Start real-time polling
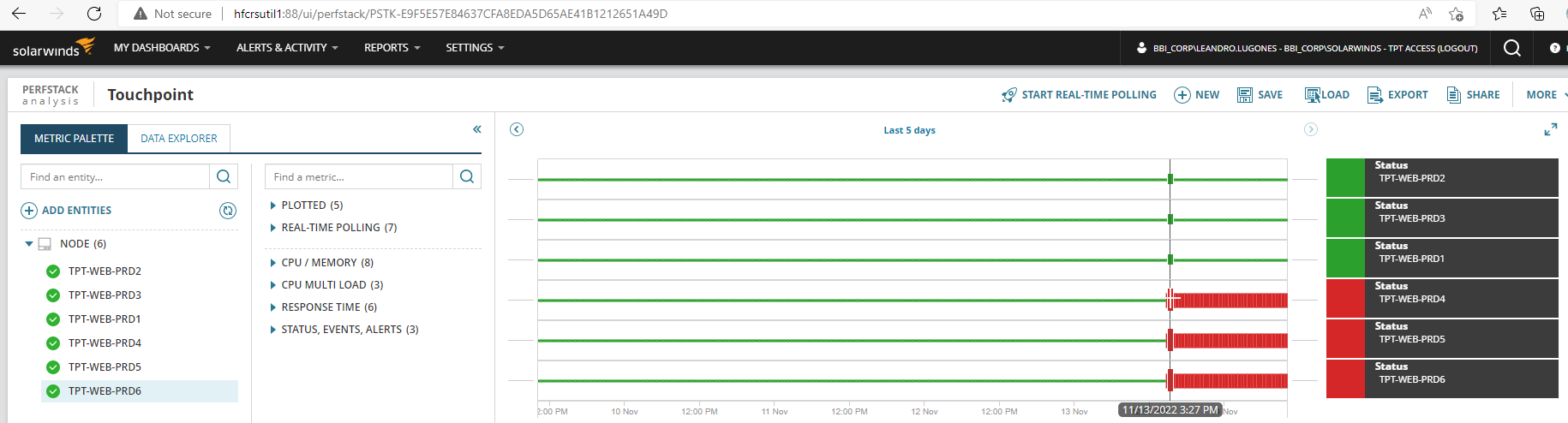 coord(1079,95)
